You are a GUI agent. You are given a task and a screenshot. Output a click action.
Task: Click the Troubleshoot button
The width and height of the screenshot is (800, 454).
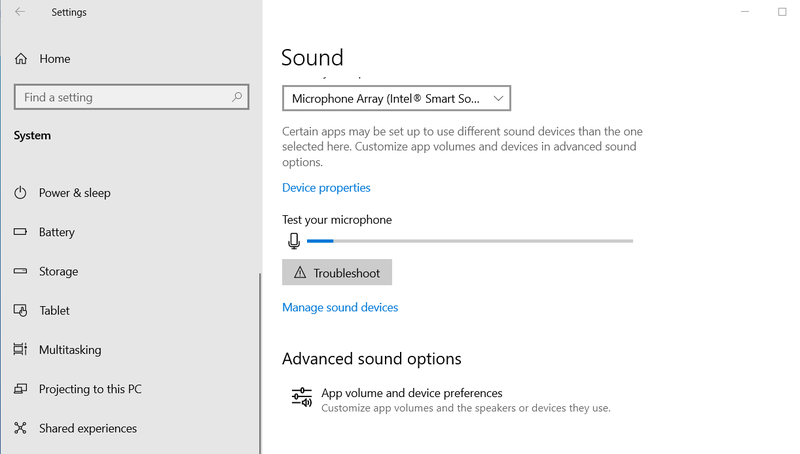(337, 272)
